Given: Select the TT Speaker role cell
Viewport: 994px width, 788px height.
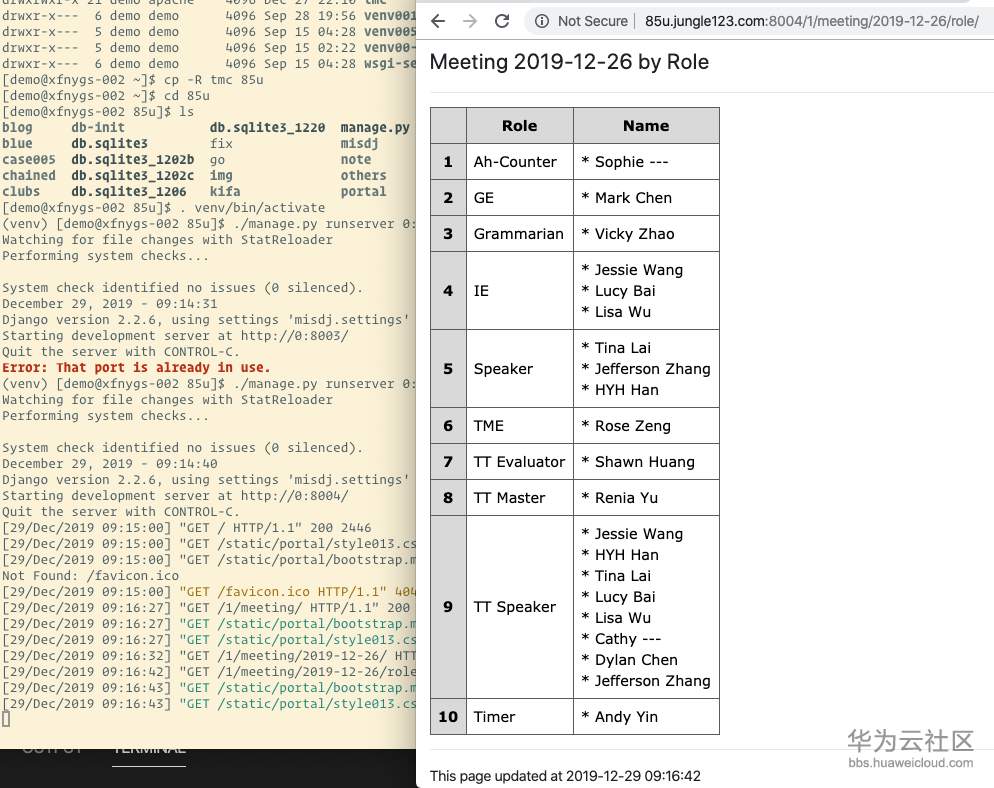Looking at the screenshot, I should coord(520,607).
